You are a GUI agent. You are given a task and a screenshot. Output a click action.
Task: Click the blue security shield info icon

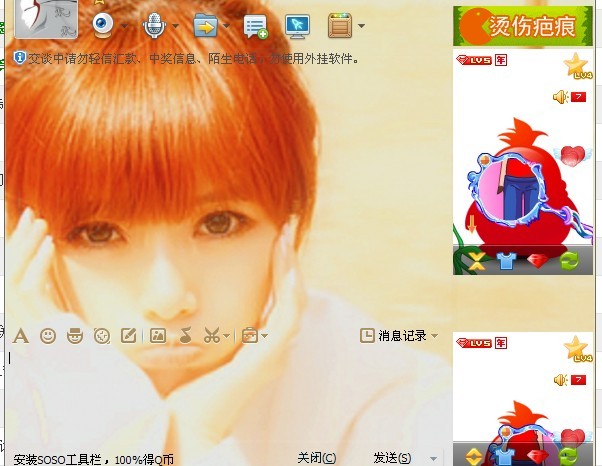(x=20, y=58)
